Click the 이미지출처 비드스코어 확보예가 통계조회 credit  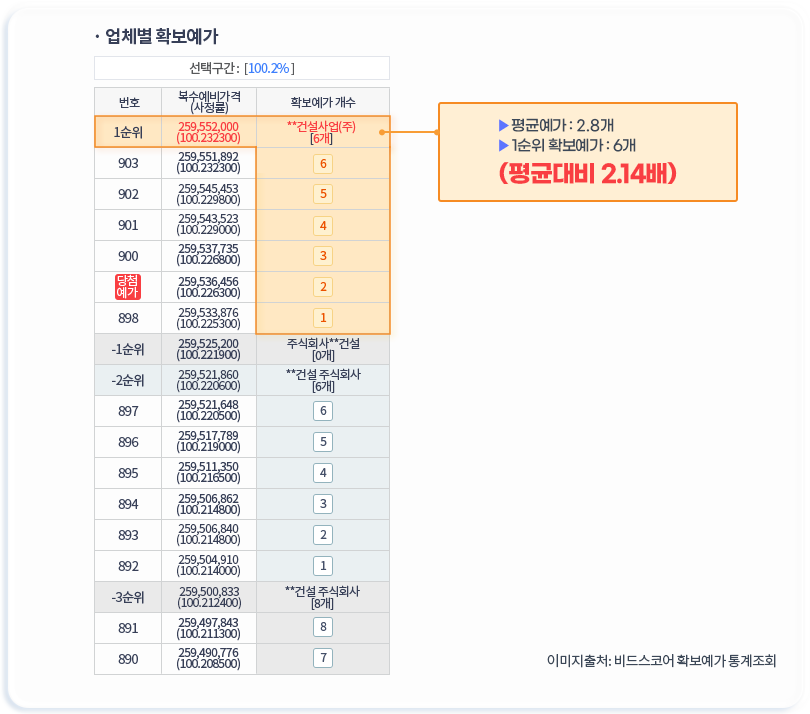click(661, 660)
